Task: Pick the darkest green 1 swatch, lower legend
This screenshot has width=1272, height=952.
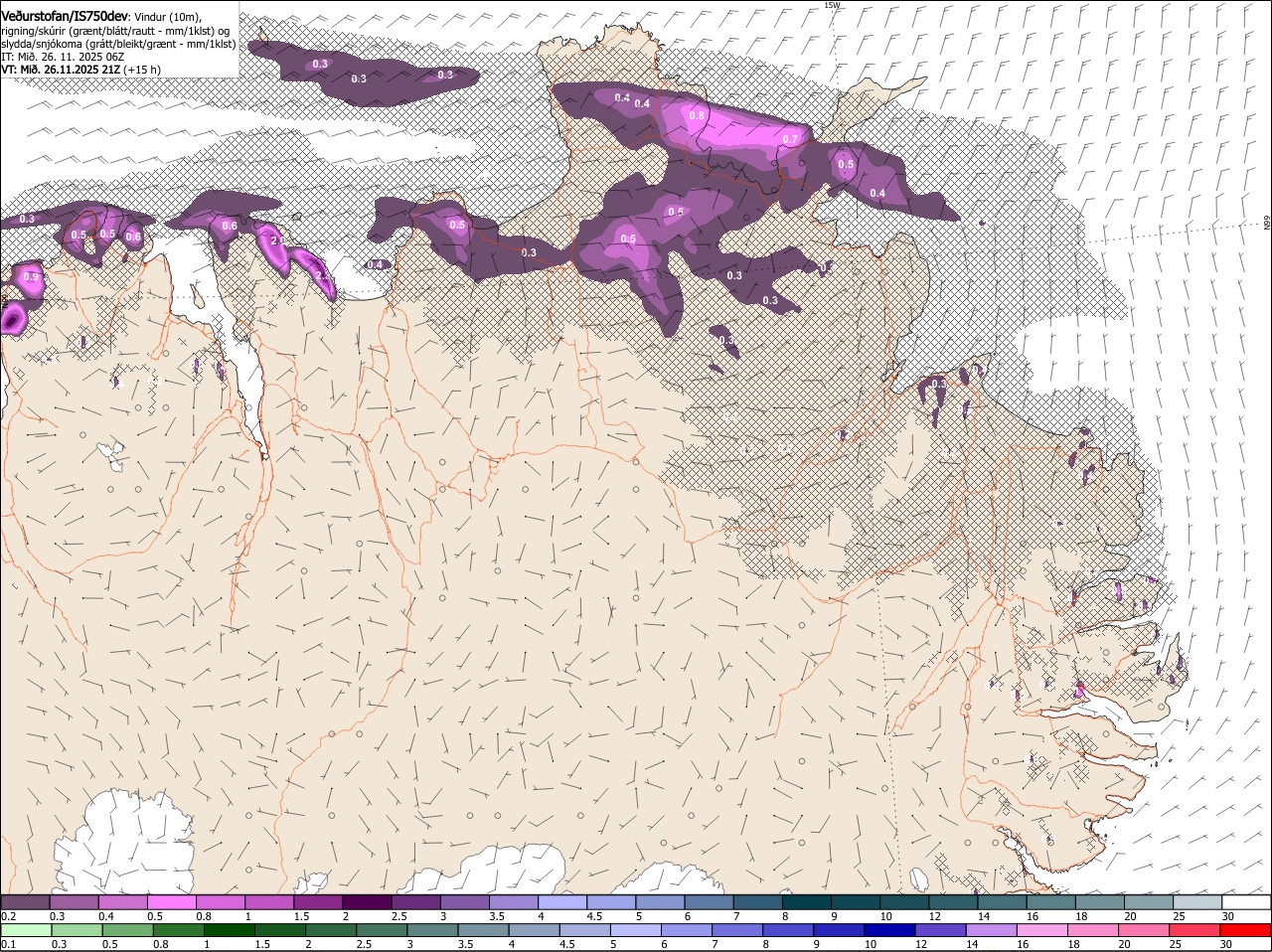Action: [x=229, y=930]
